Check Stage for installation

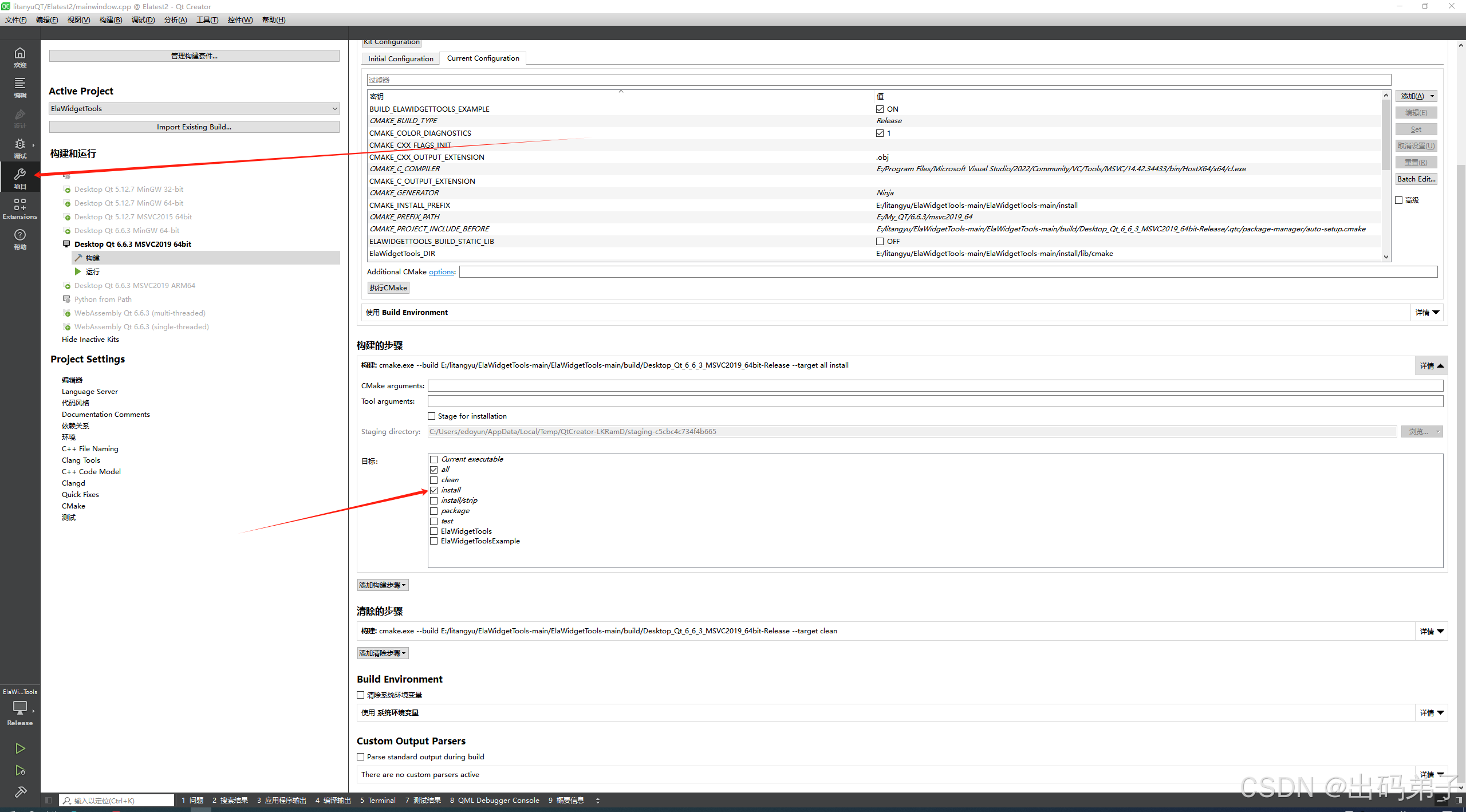pyautogui.click(x=432, y=416)
